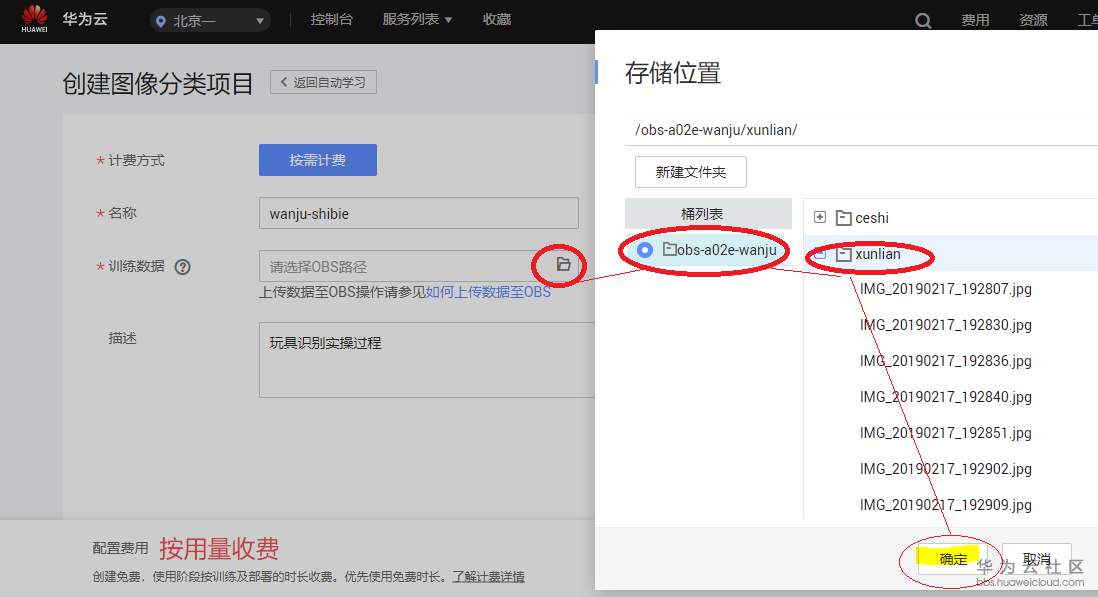Viewport: 1098px width, 597px height.
Task: Click the obs-a02e-wanju bucket folder icon
Action: (x=668, y=250)
